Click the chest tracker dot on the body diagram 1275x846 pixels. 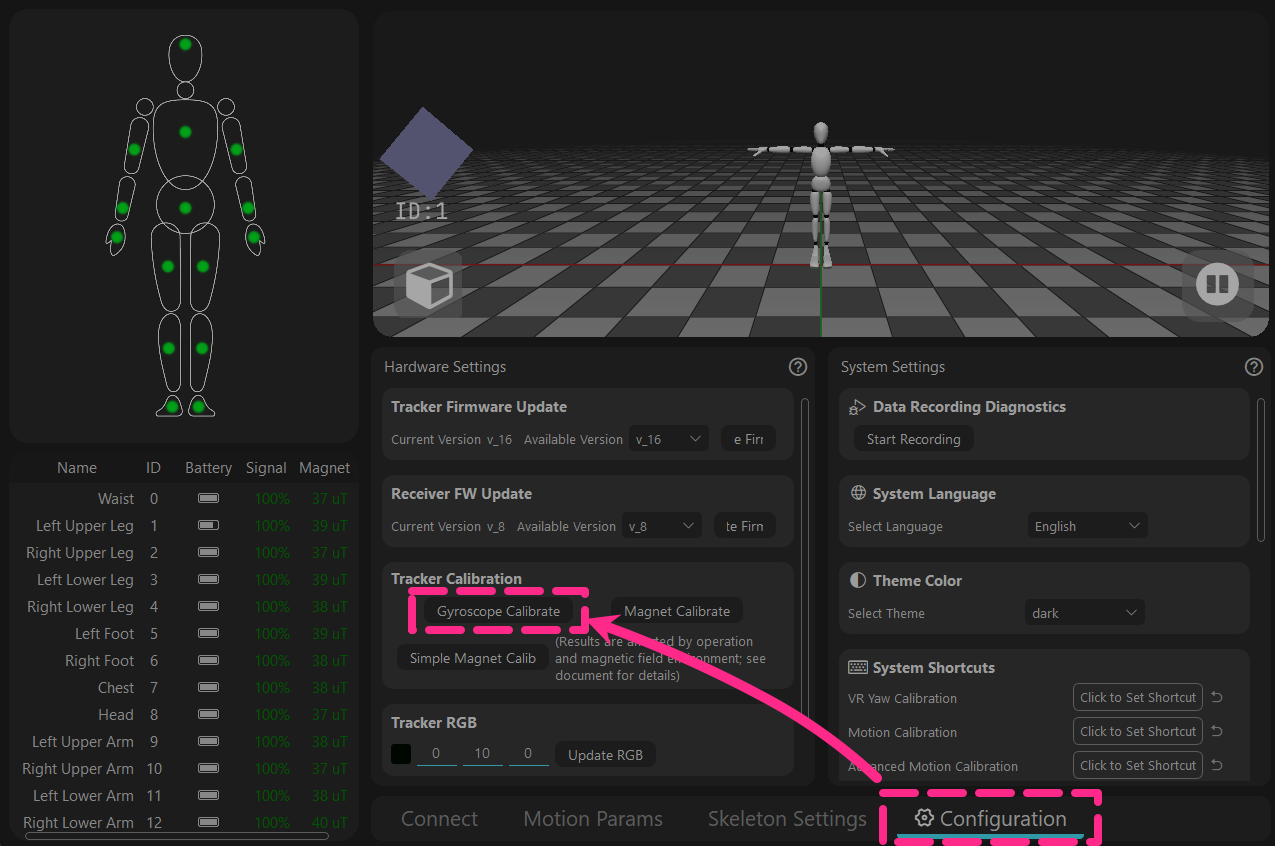pos(185,132)
